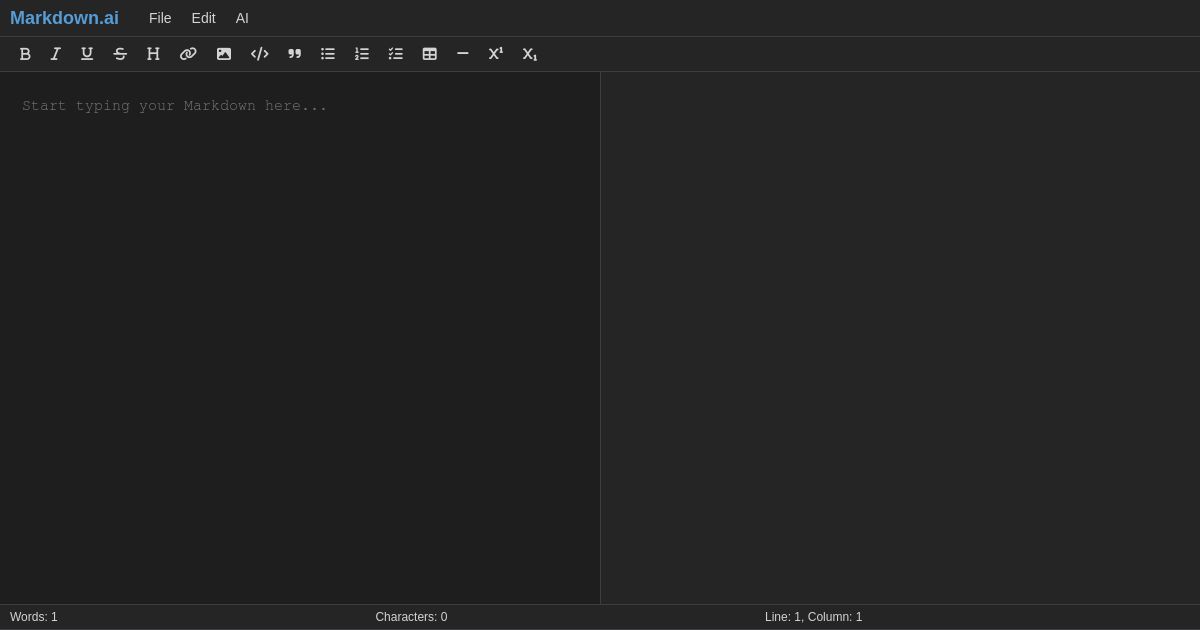Insert a hyperlink
Viewport: 1200px width, 630px height.
click(188, 54)
